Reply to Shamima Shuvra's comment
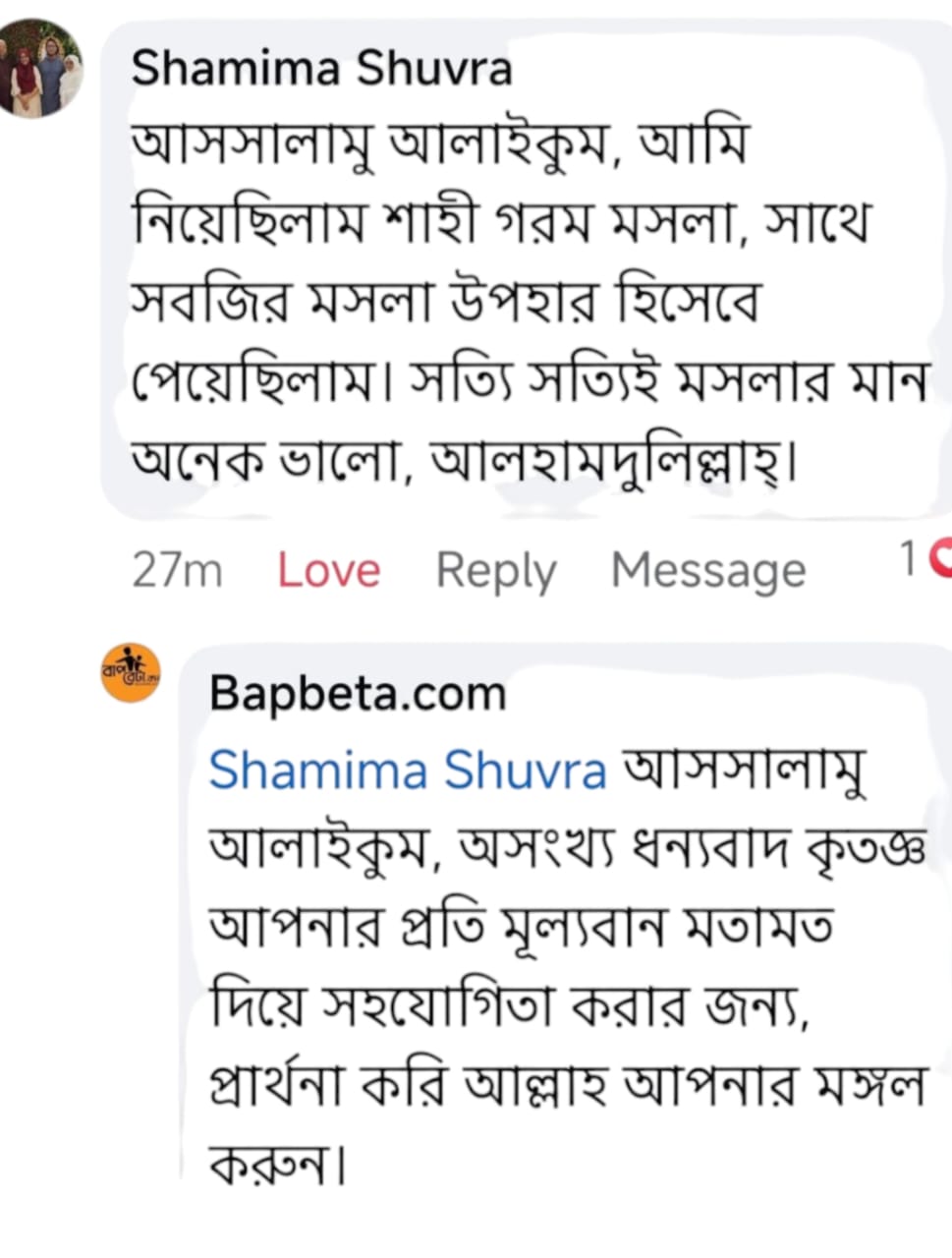This screenshot has height=1258, width=952. click(495, 570)
